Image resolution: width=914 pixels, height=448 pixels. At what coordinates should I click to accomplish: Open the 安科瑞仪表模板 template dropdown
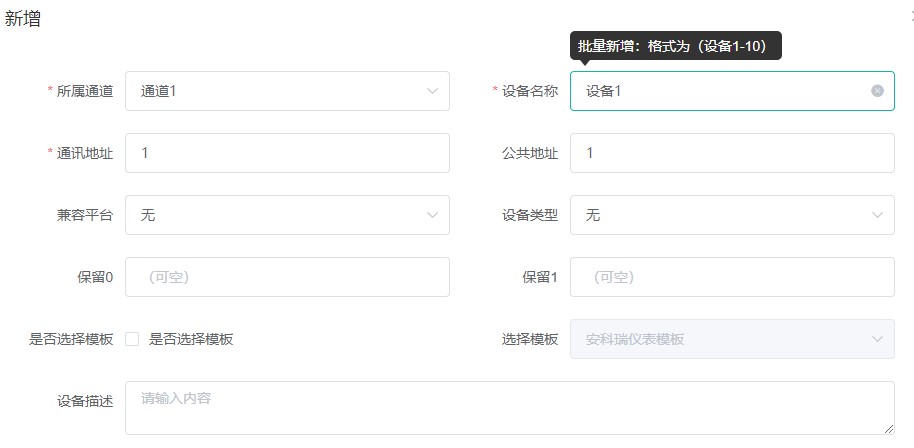(732, 339)
